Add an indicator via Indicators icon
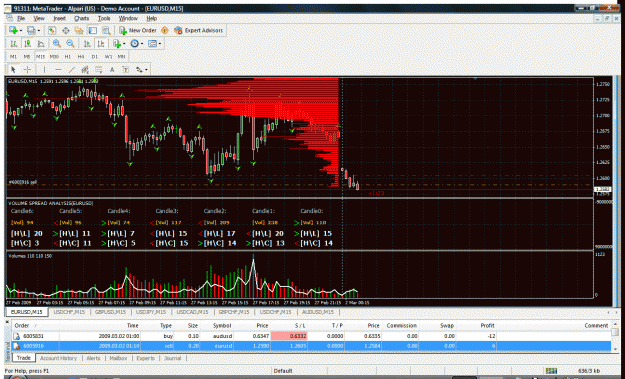Screen dimensions: 625x379 (x=117, y=43)
